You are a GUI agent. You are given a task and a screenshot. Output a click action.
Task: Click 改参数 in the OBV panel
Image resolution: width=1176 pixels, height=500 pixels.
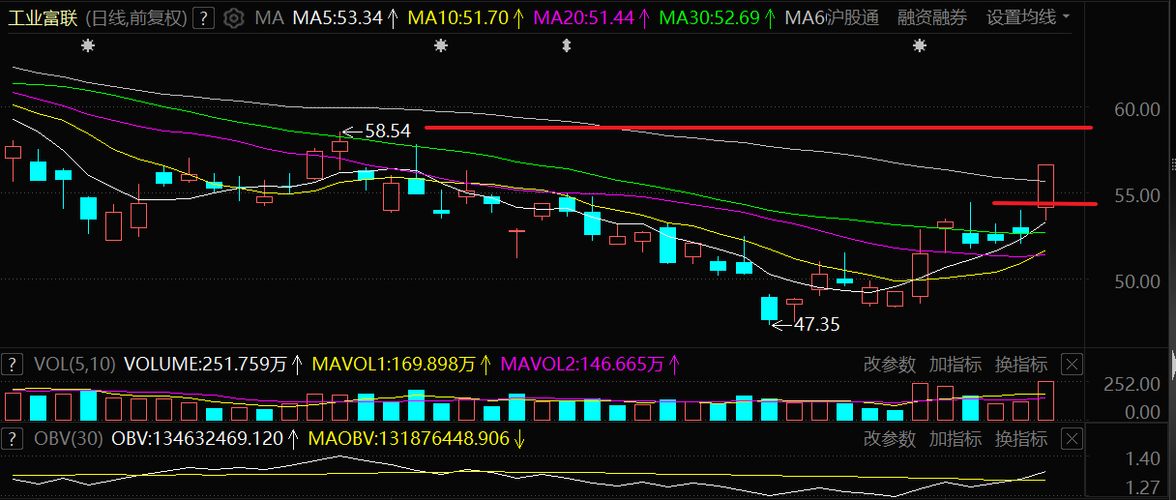(890, 439)
